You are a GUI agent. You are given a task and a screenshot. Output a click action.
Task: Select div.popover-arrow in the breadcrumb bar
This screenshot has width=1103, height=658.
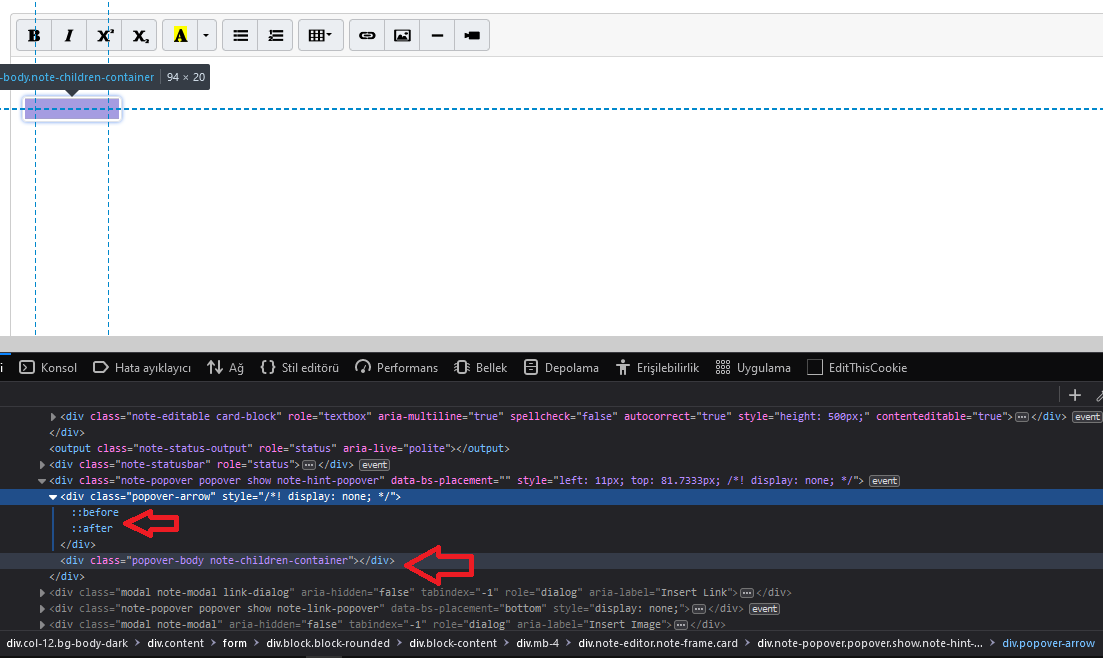tap(1048, 643)
